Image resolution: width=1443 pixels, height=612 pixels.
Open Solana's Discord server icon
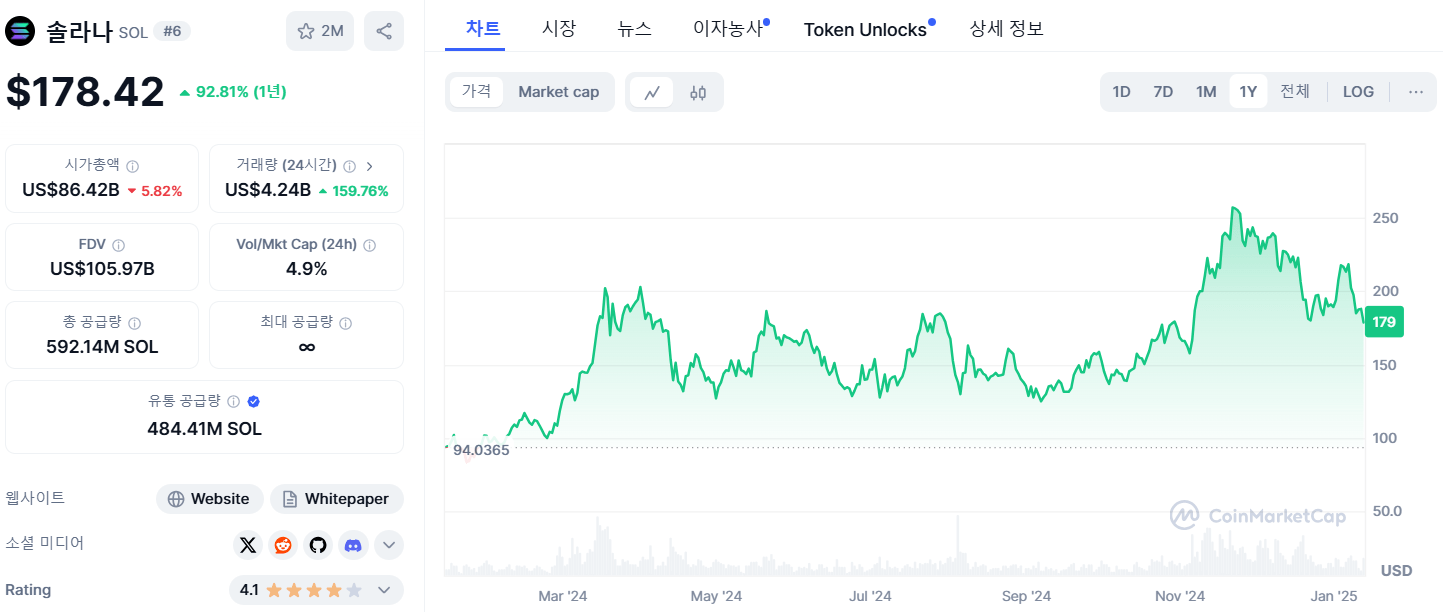tap(352, 545)
